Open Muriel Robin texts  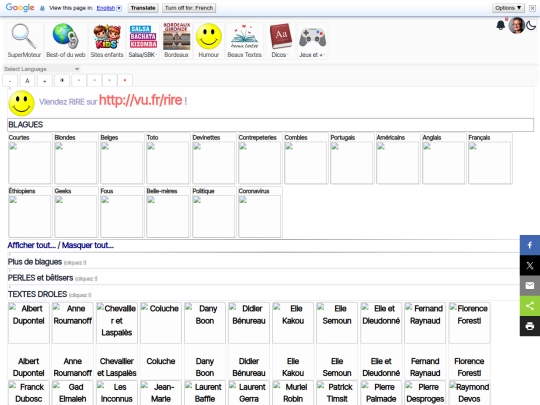[x=293, y=393]
